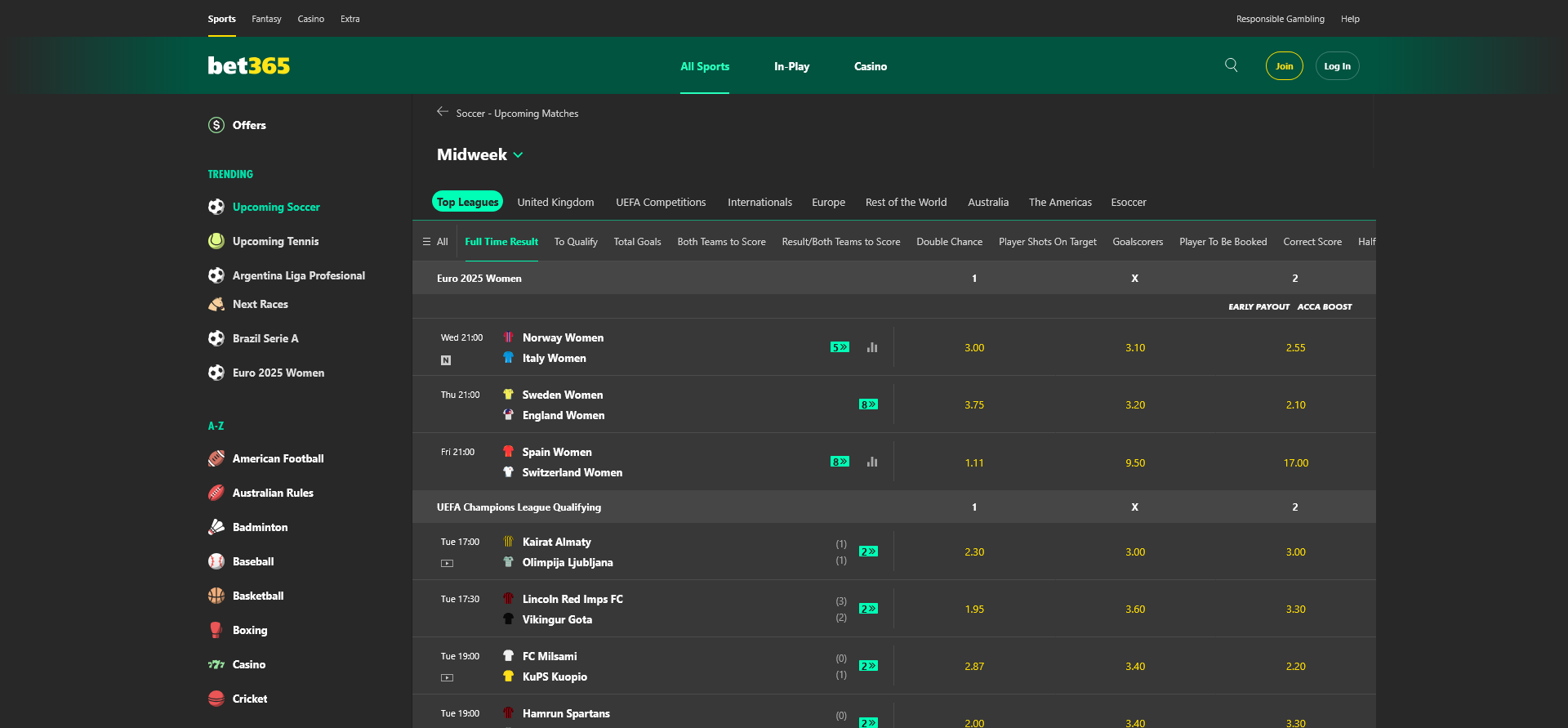The width and height of the screenshot is (1568, 728).
Task: Select the Esoccer filter
Action: coord(1129,202)
